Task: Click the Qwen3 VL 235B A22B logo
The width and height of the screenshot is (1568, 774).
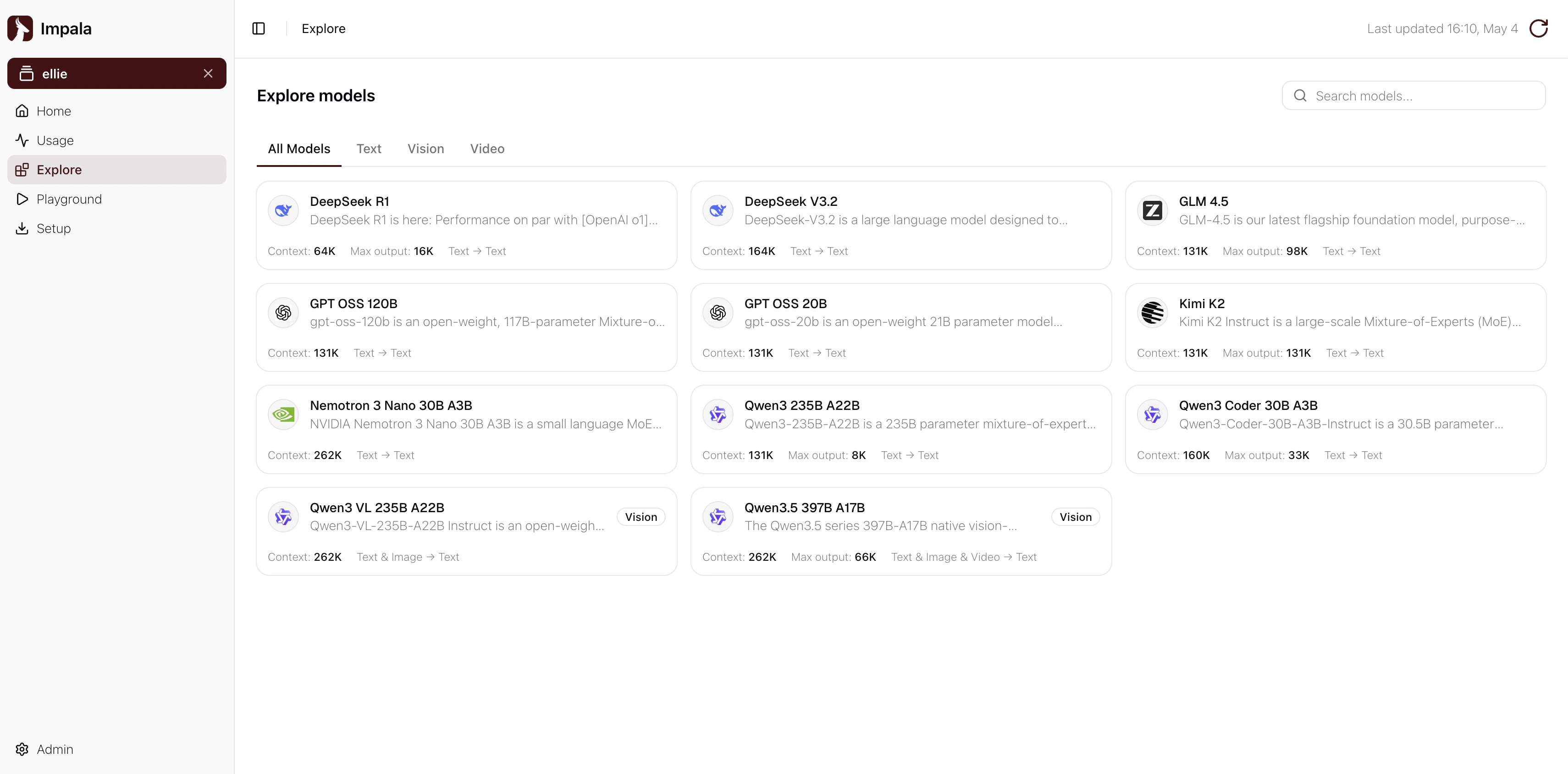Action: coord(283,517)
